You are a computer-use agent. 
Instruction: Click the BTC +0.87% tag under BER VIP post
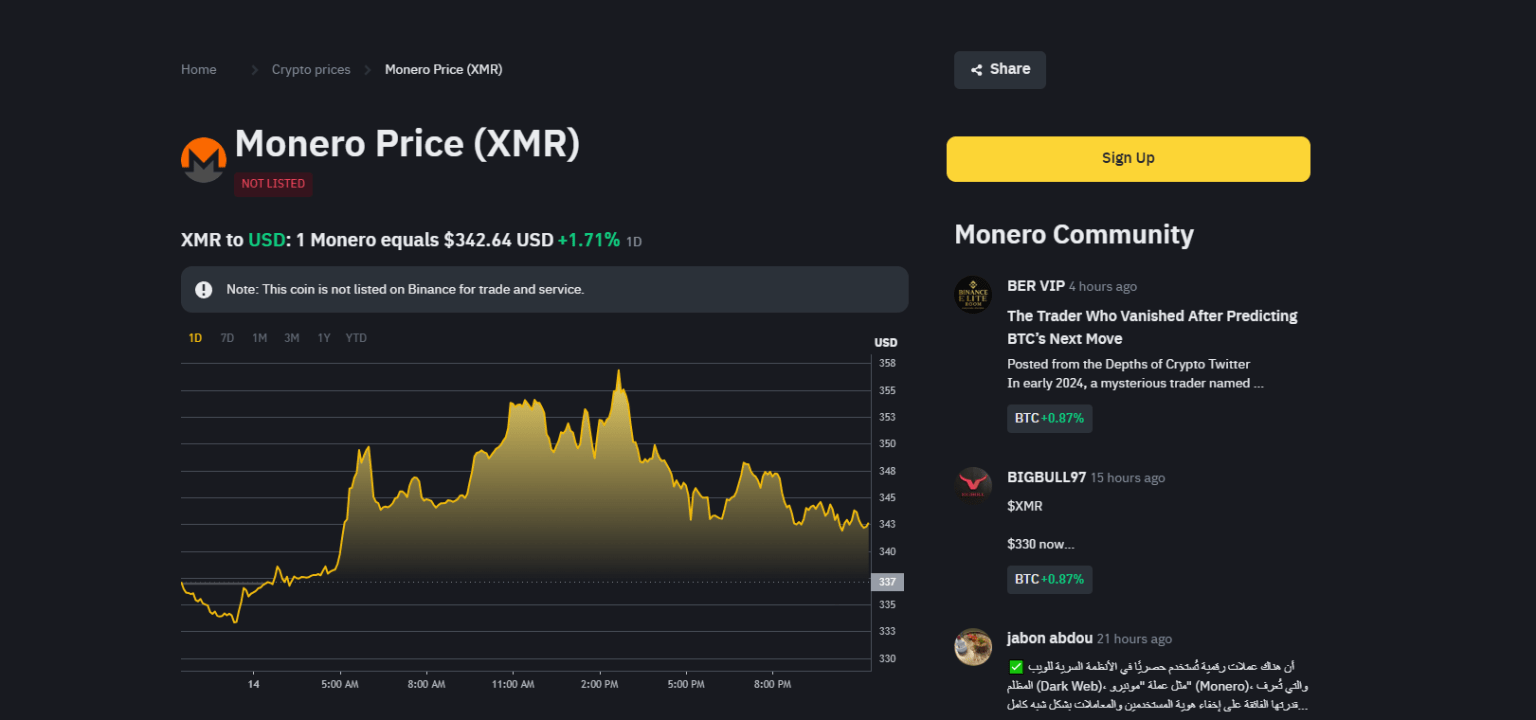pyautogui.click(x=1050, y=418)
